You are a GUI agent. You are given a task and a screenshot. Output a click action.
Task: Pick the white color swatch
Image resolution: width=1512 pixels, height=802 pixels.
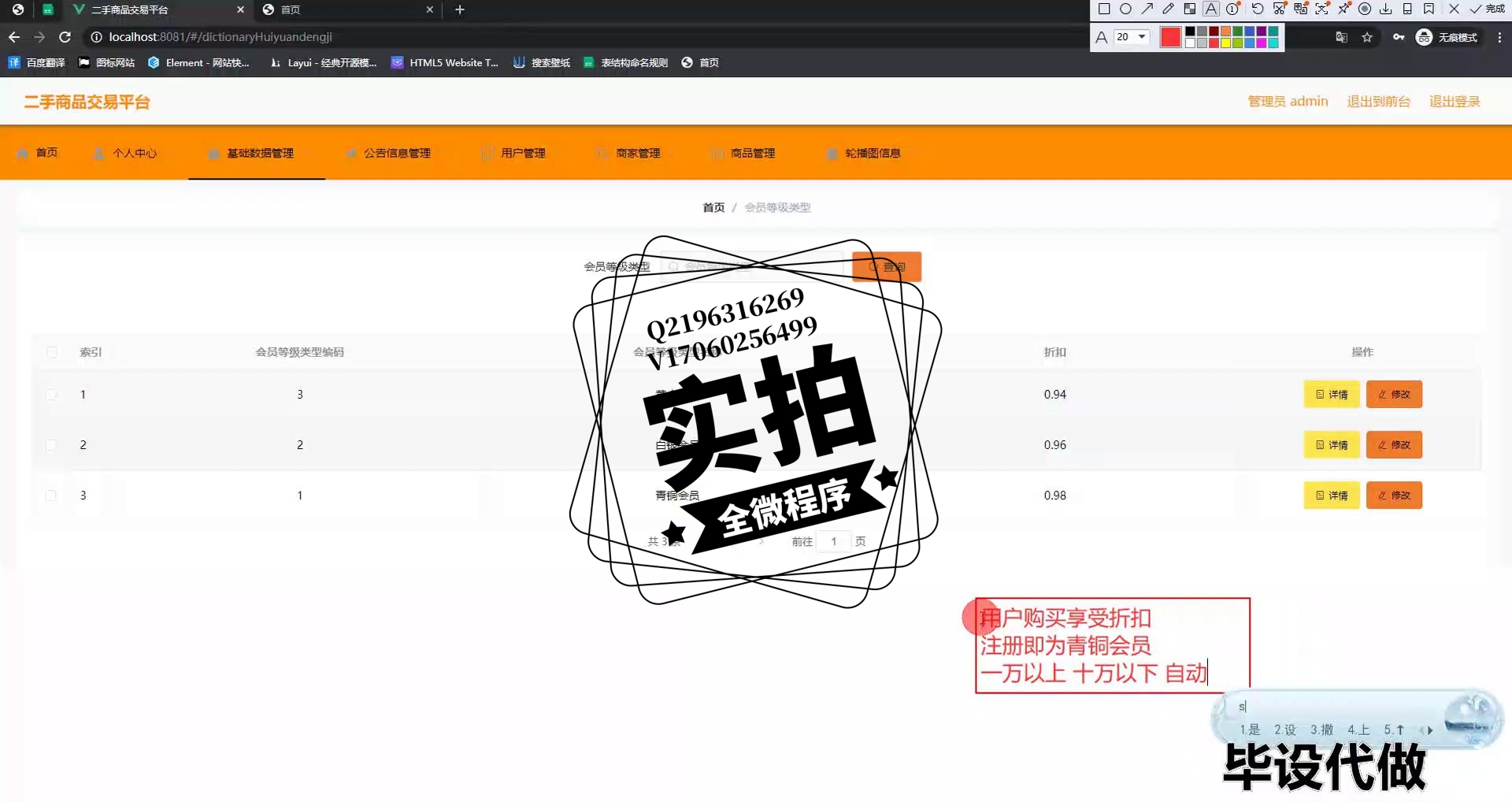coord(1190,43)
